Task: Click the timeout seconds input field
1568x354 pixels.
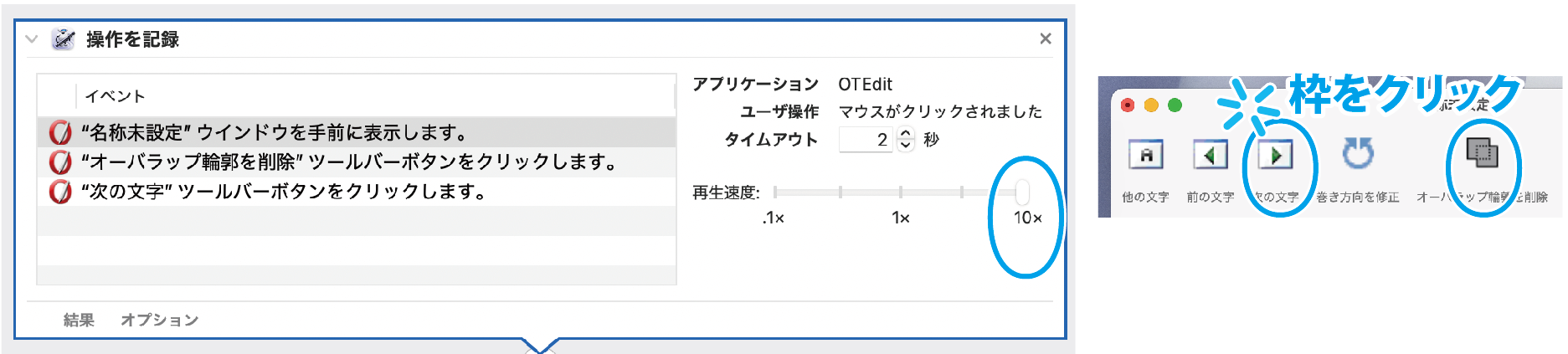Action: [x=866, y=139]
